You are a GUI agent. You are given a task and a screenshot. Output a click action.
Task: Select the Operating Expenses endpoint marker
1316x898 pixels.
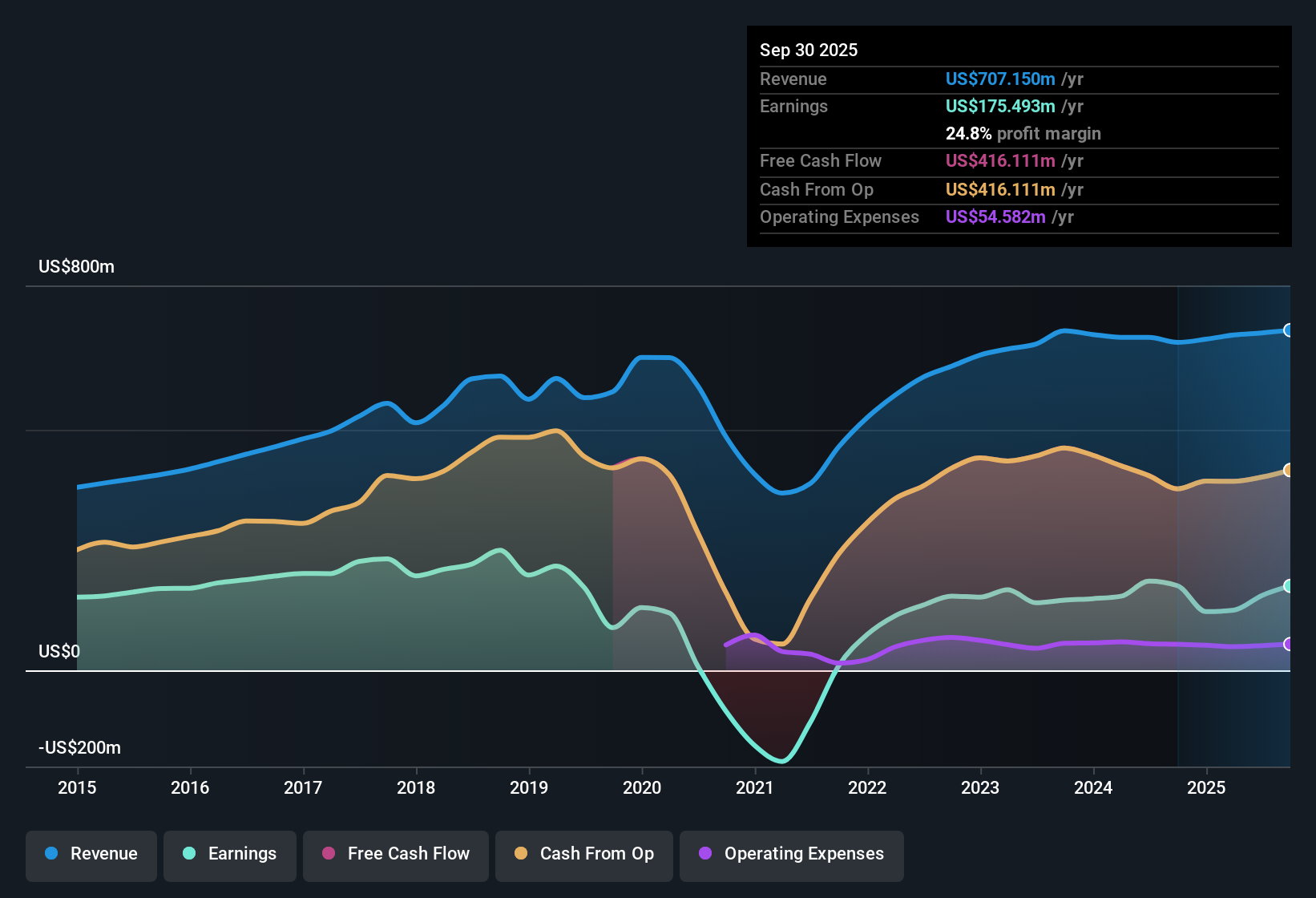pos(1289,644)
